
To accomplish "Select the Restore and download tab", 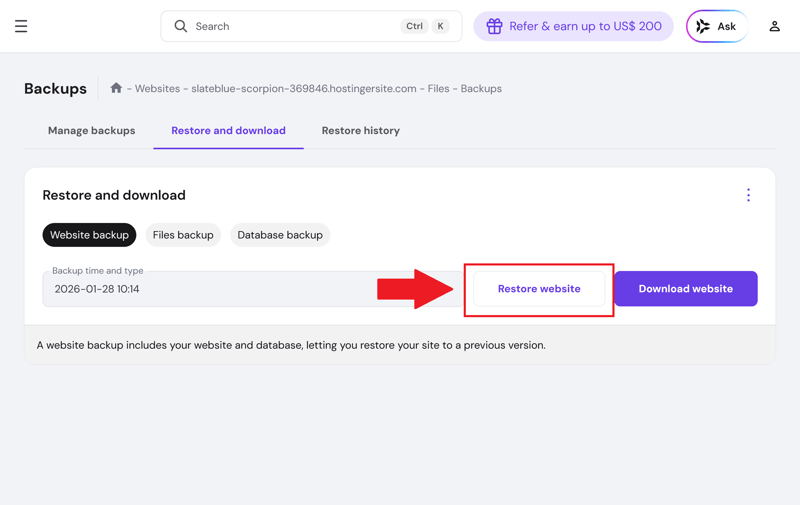I will [228, 131].
